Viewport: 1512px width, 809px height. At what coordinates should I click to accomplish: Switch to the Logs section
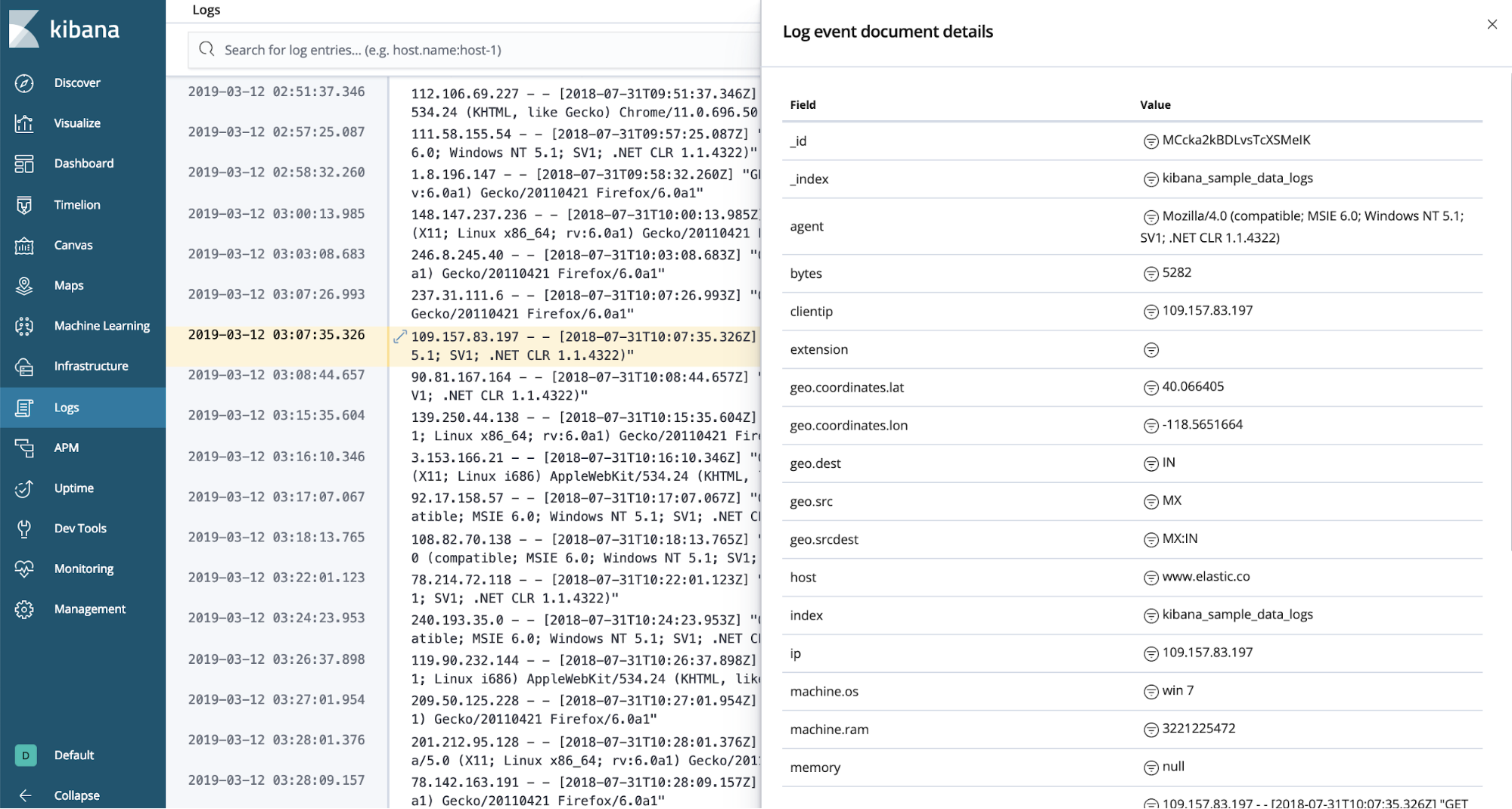[67, 407]
